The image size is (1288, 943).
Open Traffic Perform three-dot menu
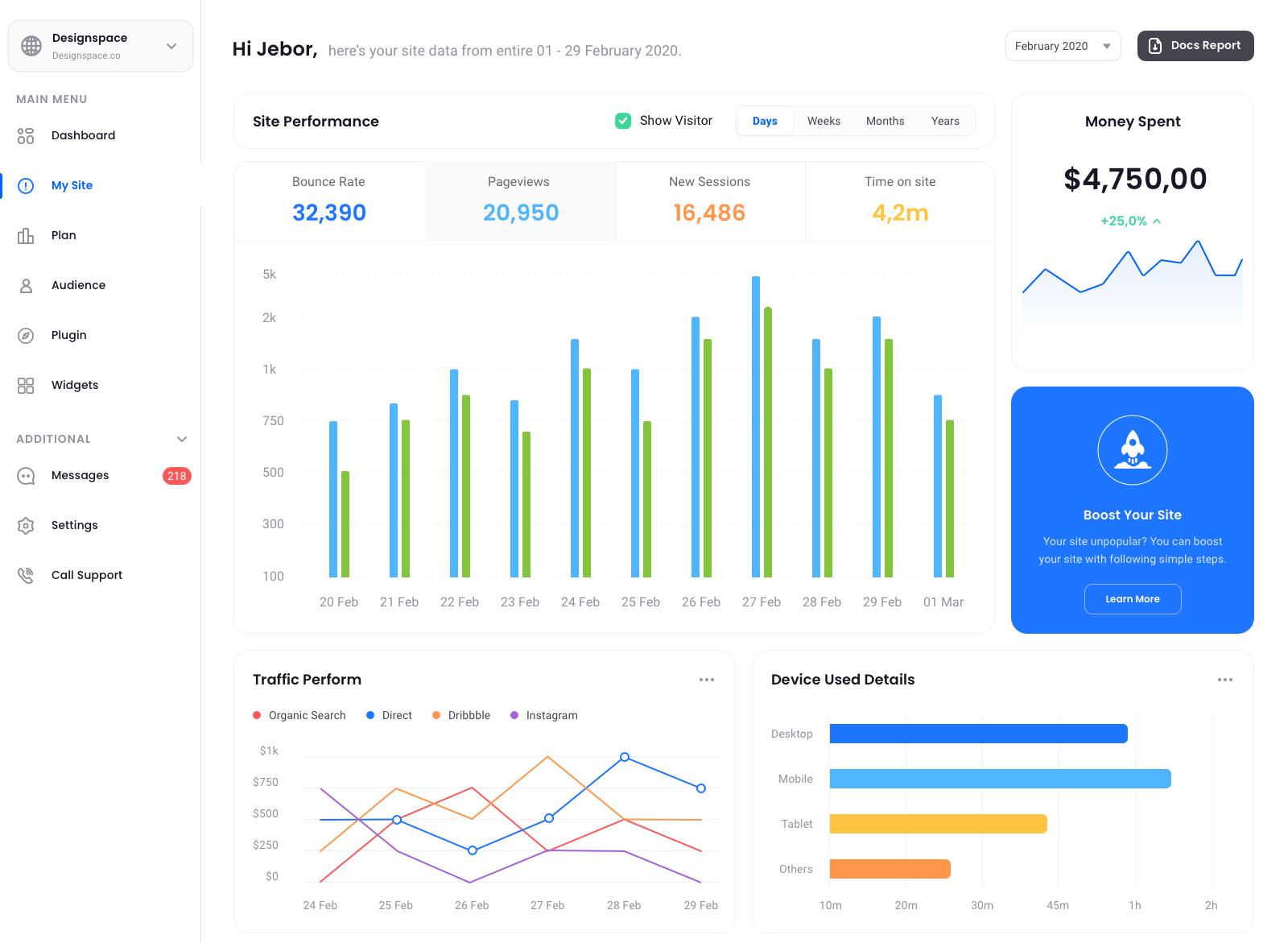707,680
